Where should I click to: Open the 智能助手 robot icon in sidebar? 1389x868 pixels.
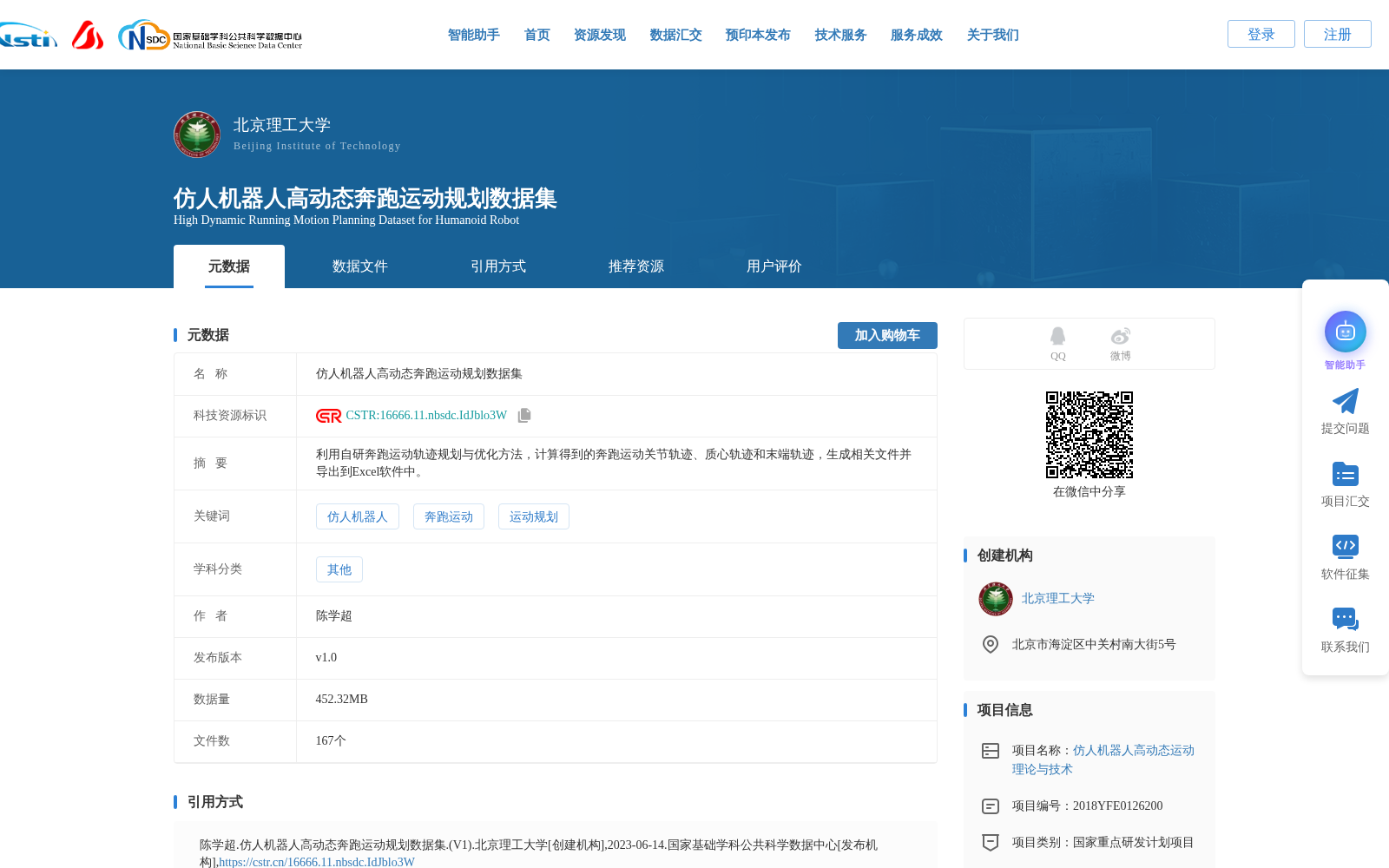pyautogui.click(x=1346, y=332)
